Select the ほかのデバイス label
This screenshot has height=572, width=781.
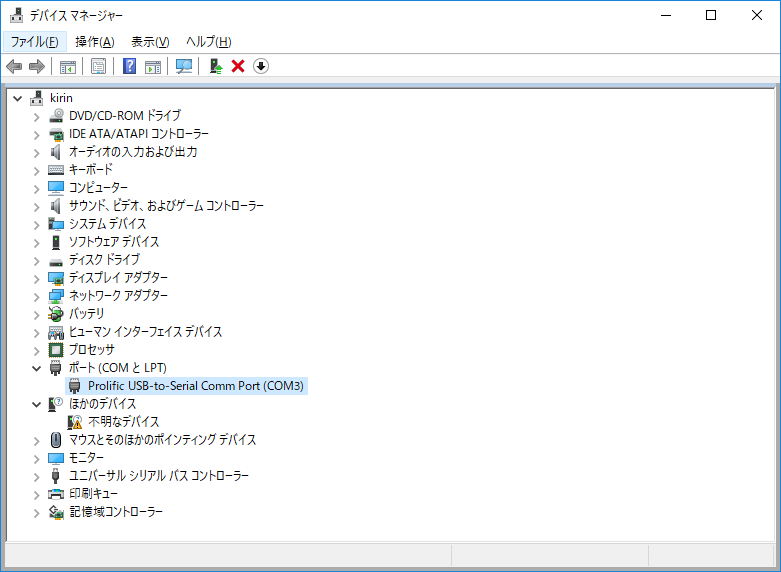click(102, 404)
